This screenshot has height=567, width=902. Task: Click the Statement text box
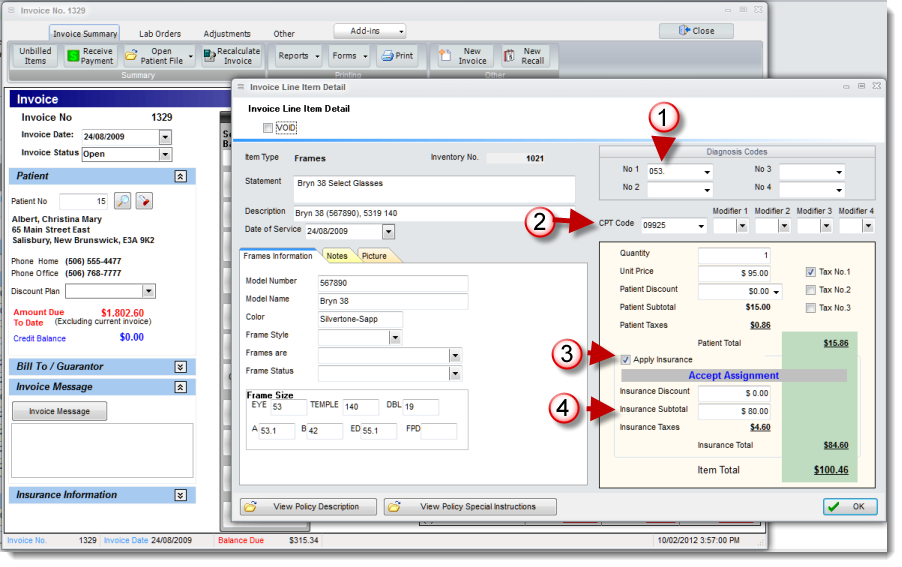click(434, 189)
